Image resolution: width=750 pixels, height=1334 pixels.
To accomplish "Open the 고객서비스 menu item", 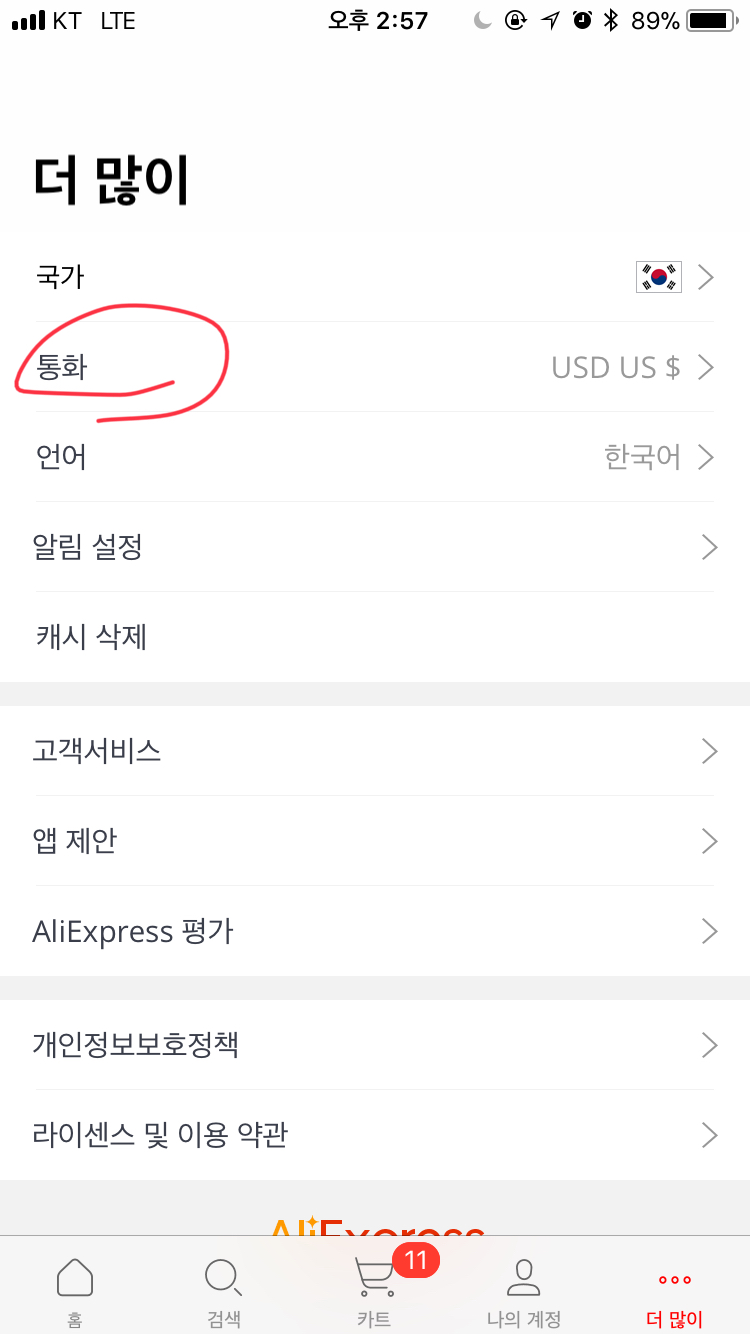I will (97, 751).
